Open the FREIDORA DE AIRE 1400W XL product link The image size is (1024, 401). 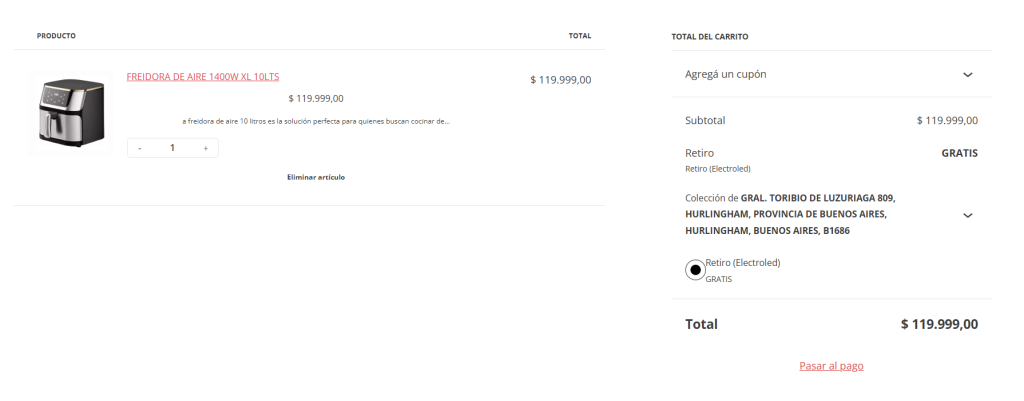point(203,76)
